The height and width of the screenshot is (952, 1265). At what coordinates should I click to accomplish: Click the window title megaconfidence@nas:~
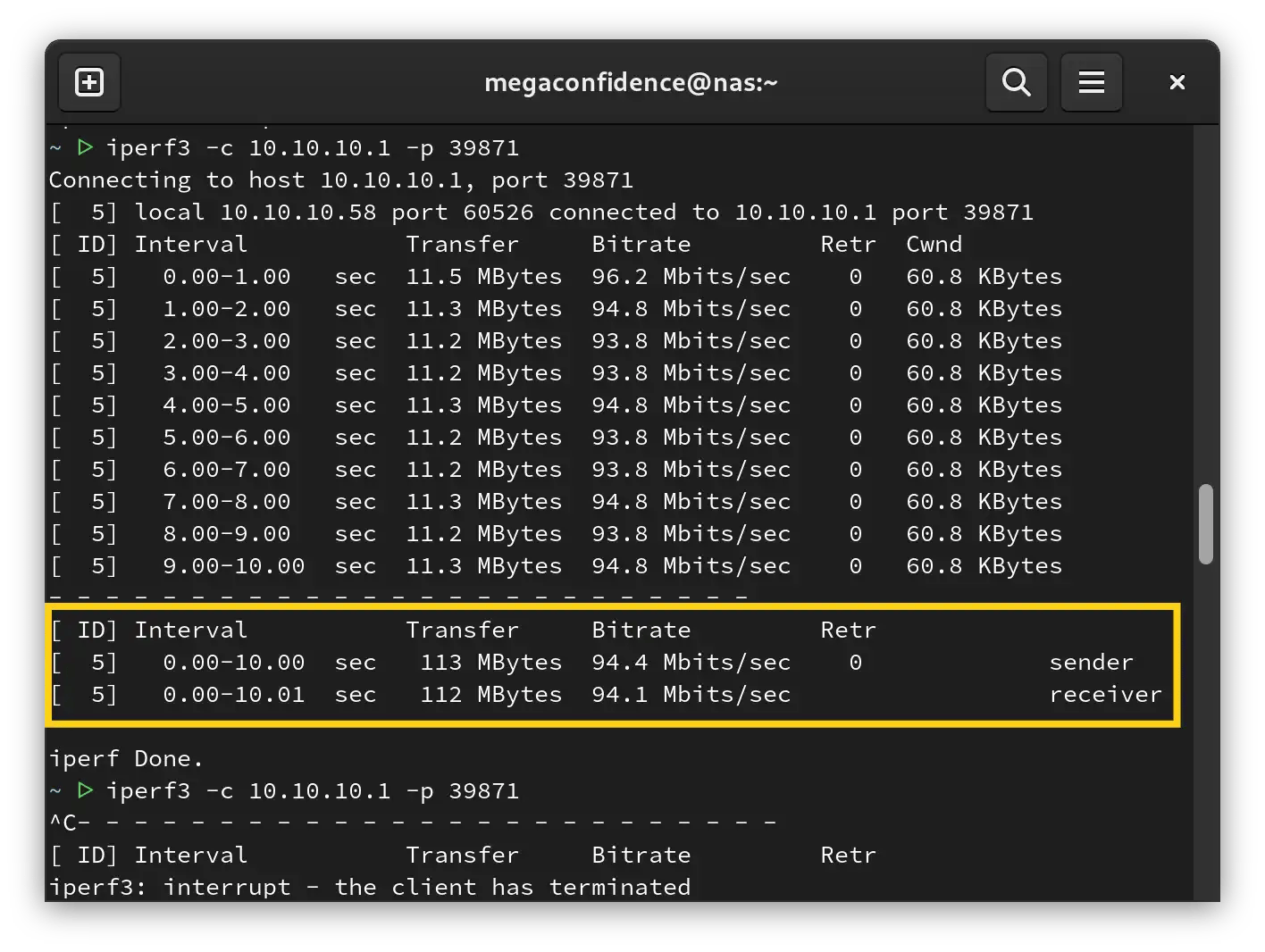coord(631,82)
